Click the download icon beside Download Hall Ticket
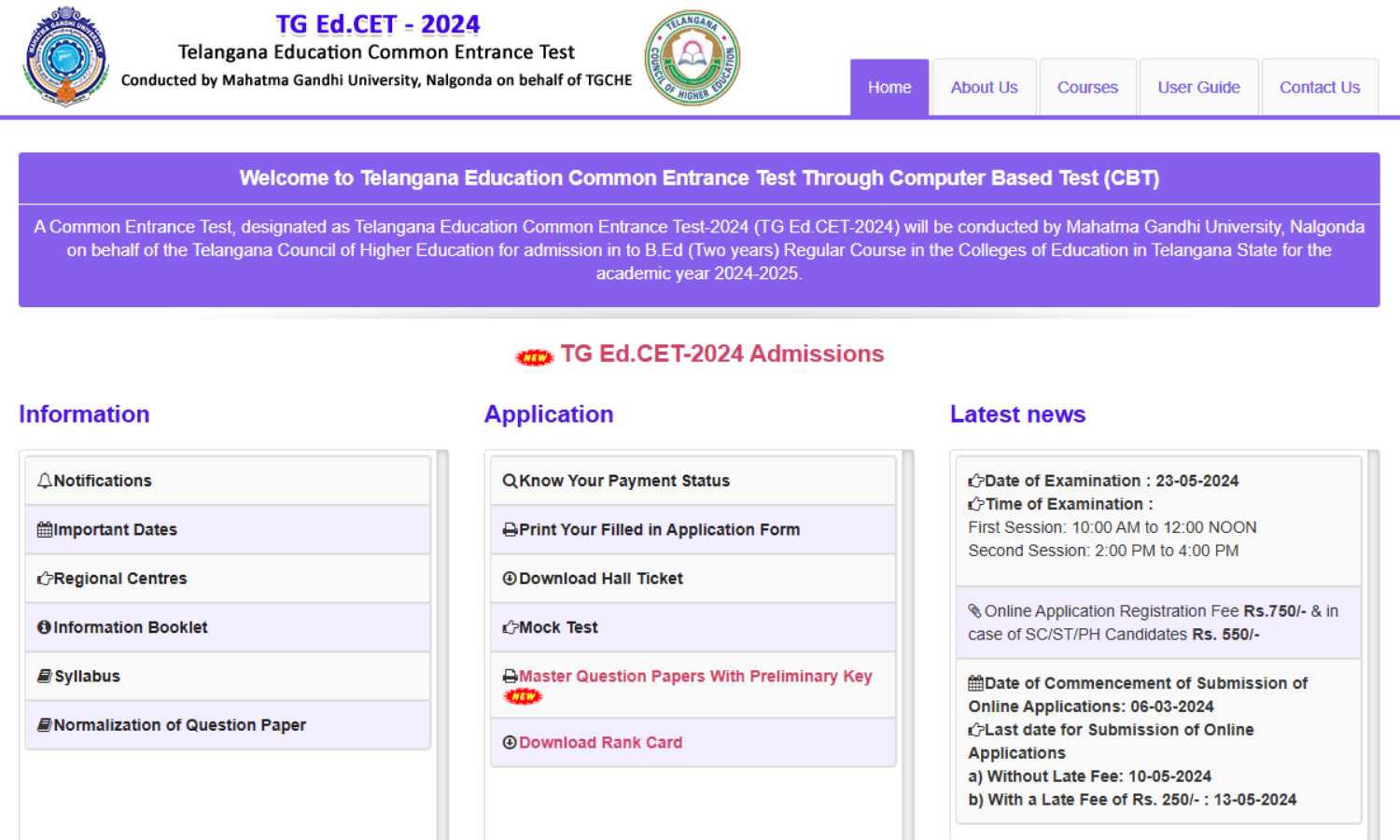 click(x=510, y=579)
